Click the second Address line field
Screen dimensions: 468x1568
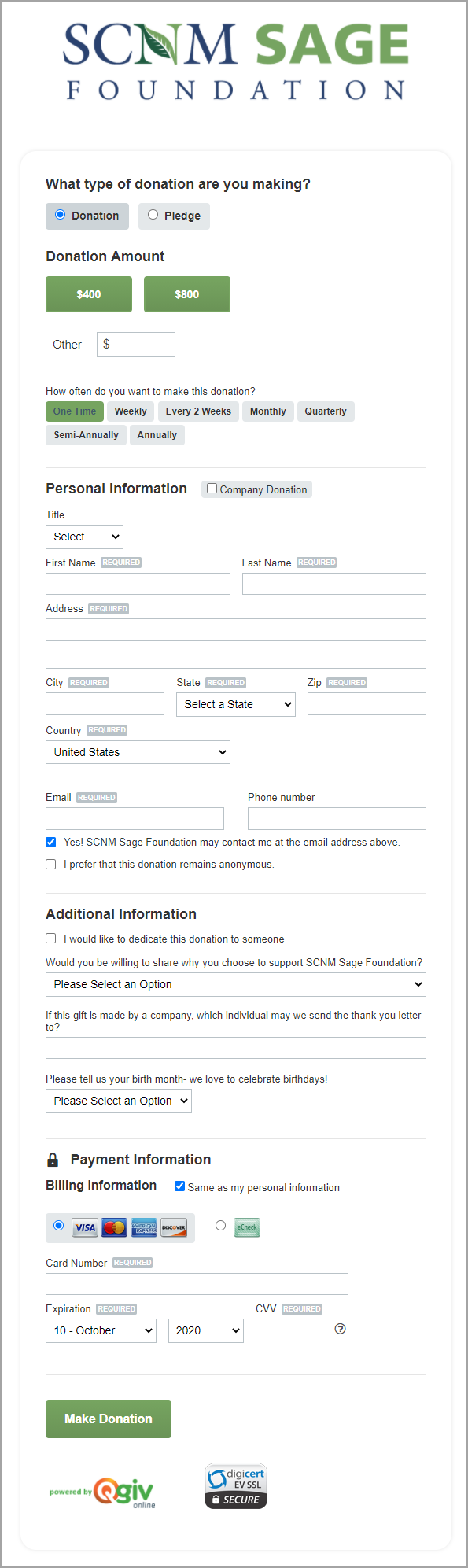(236, 658)
